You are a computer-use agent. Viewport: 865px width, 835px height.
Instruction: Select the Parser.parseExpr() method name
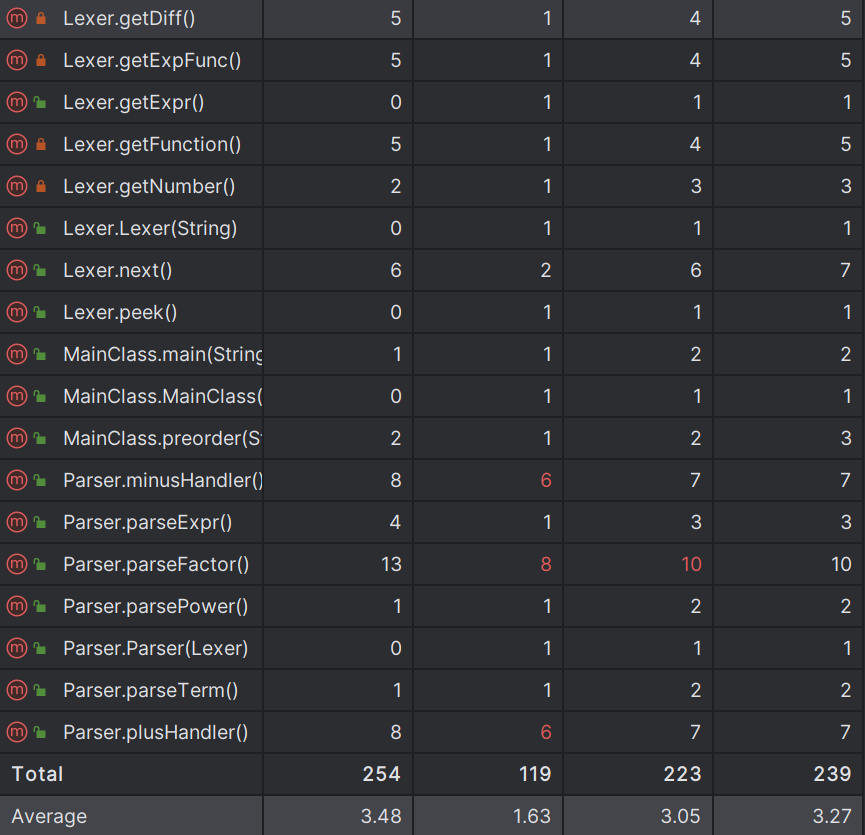tap(147, 522)
